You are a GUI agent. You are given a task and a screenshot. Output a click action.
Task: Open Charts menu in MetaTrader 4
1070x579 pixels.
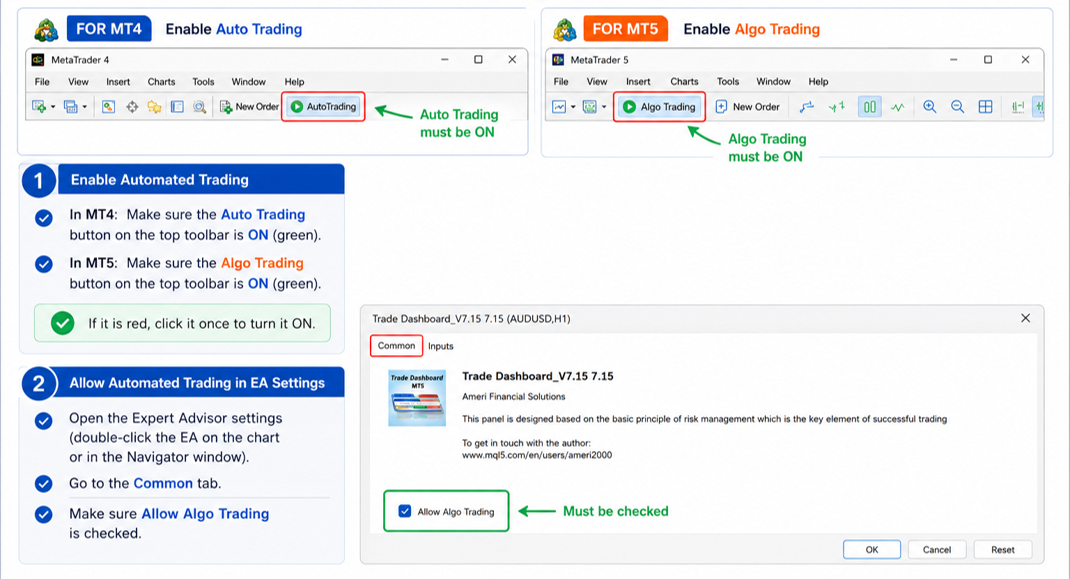162,81
